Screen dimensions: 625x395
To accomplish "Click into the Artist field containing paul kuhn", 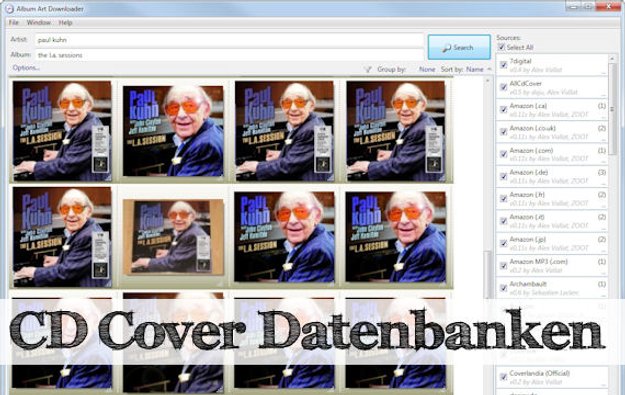I will point(229,40).
